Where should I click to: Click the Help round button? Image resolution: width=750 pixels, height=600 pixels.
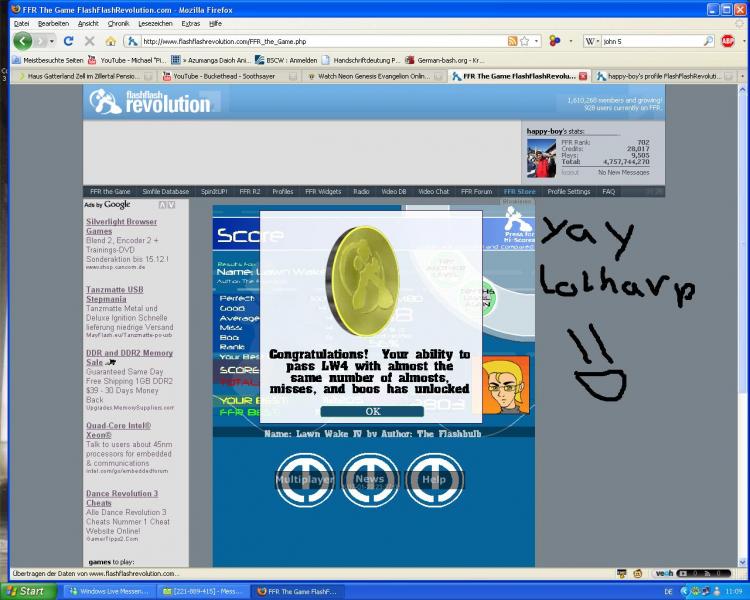click(434, 479)
